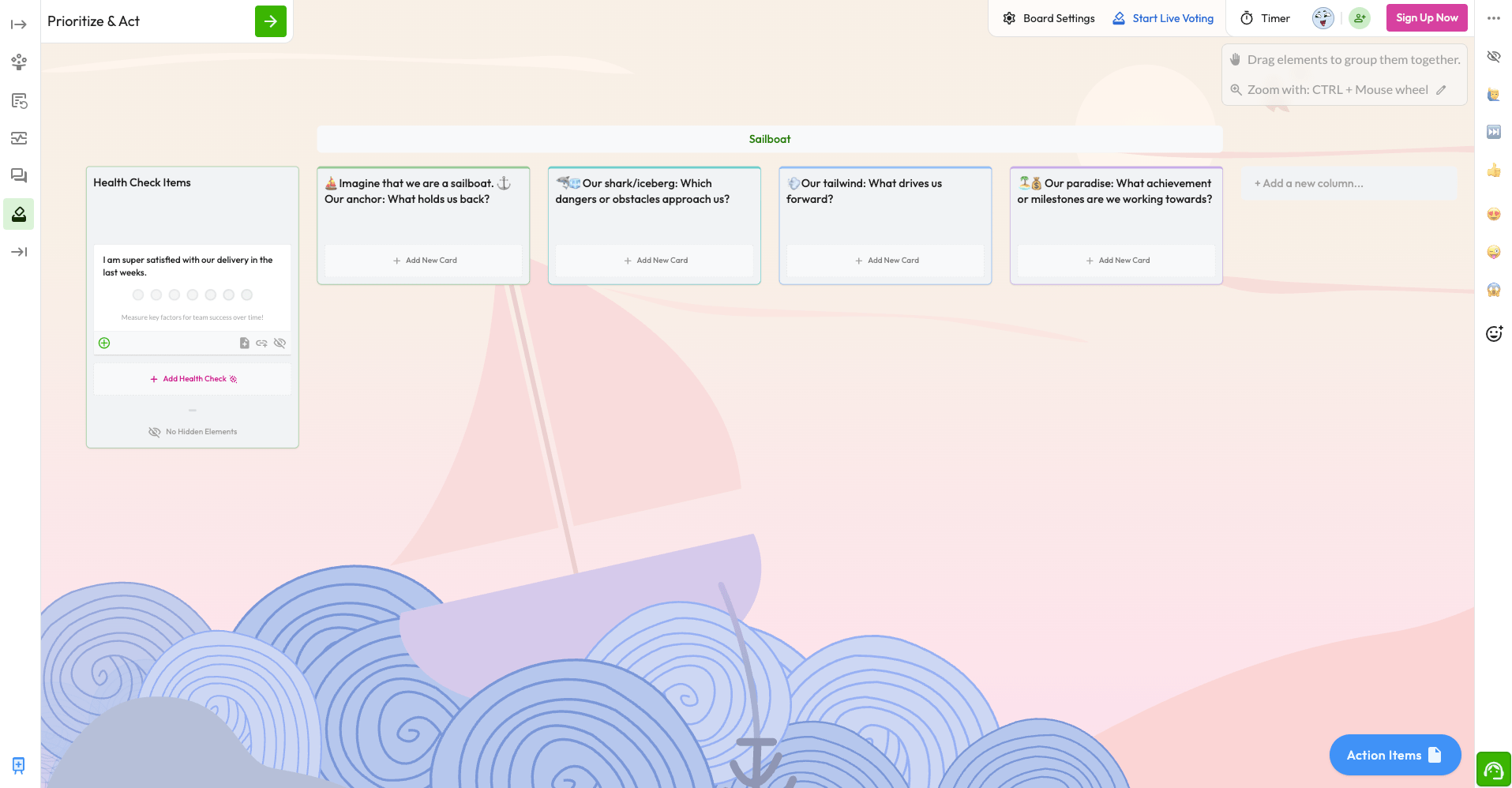
Task: Click the 'Our shark/iceberg' column title
Action: click(643, 191)
